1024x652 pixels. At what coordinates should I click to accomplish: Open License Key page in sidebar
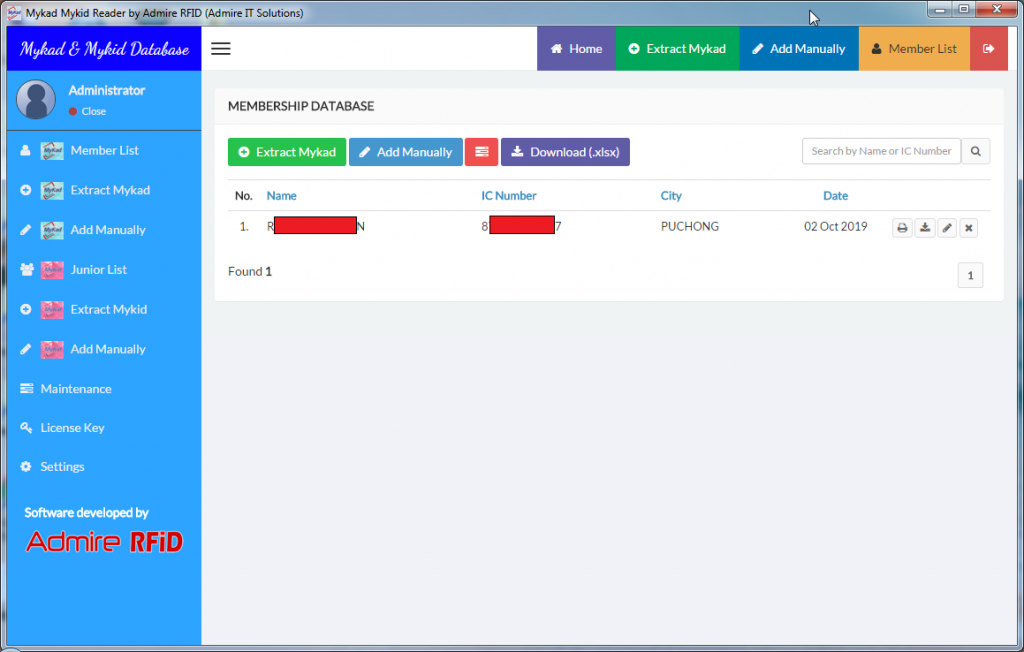click(72, 428)
